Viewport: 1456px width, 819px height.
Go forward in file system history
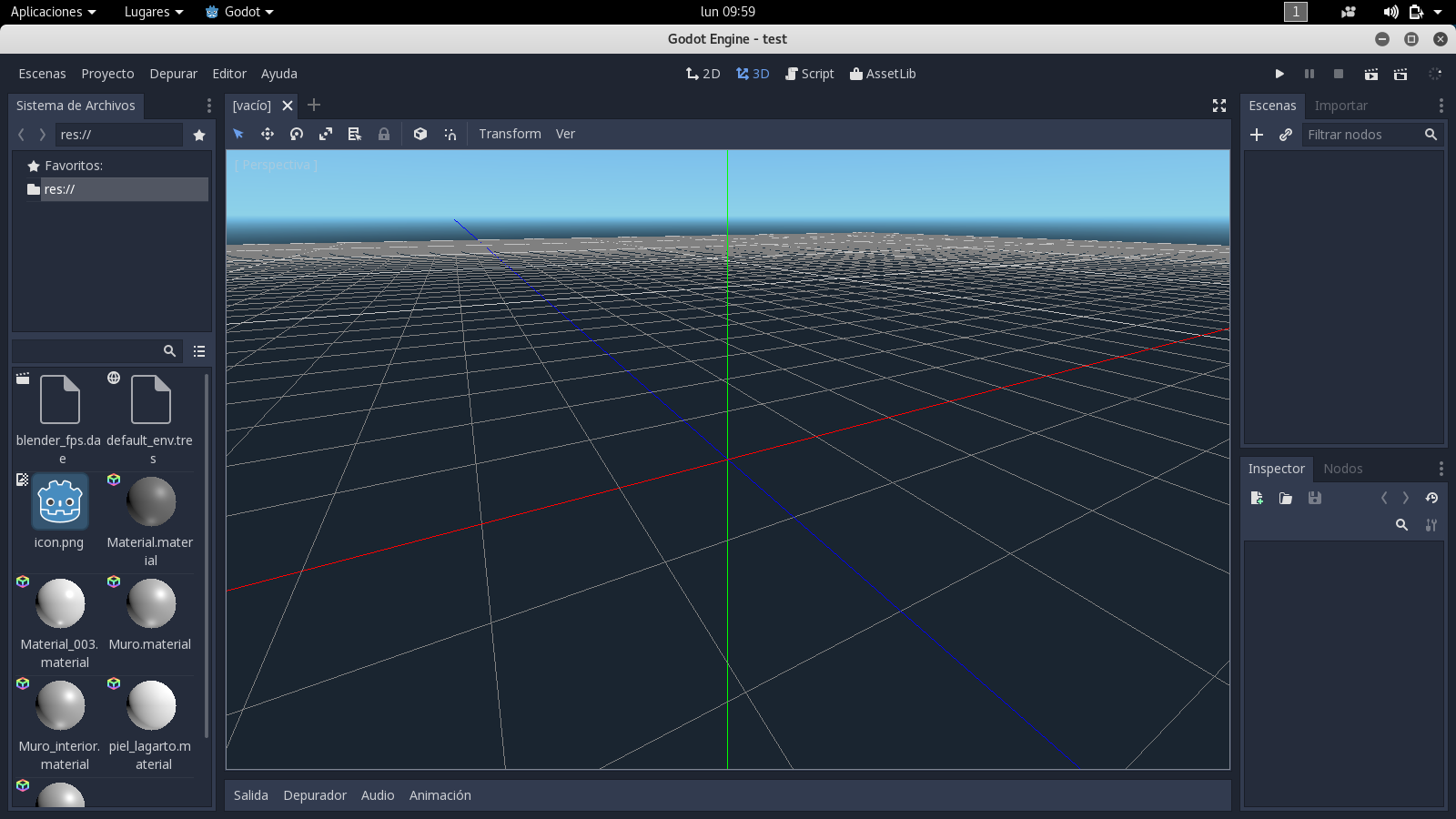[42, 135]
